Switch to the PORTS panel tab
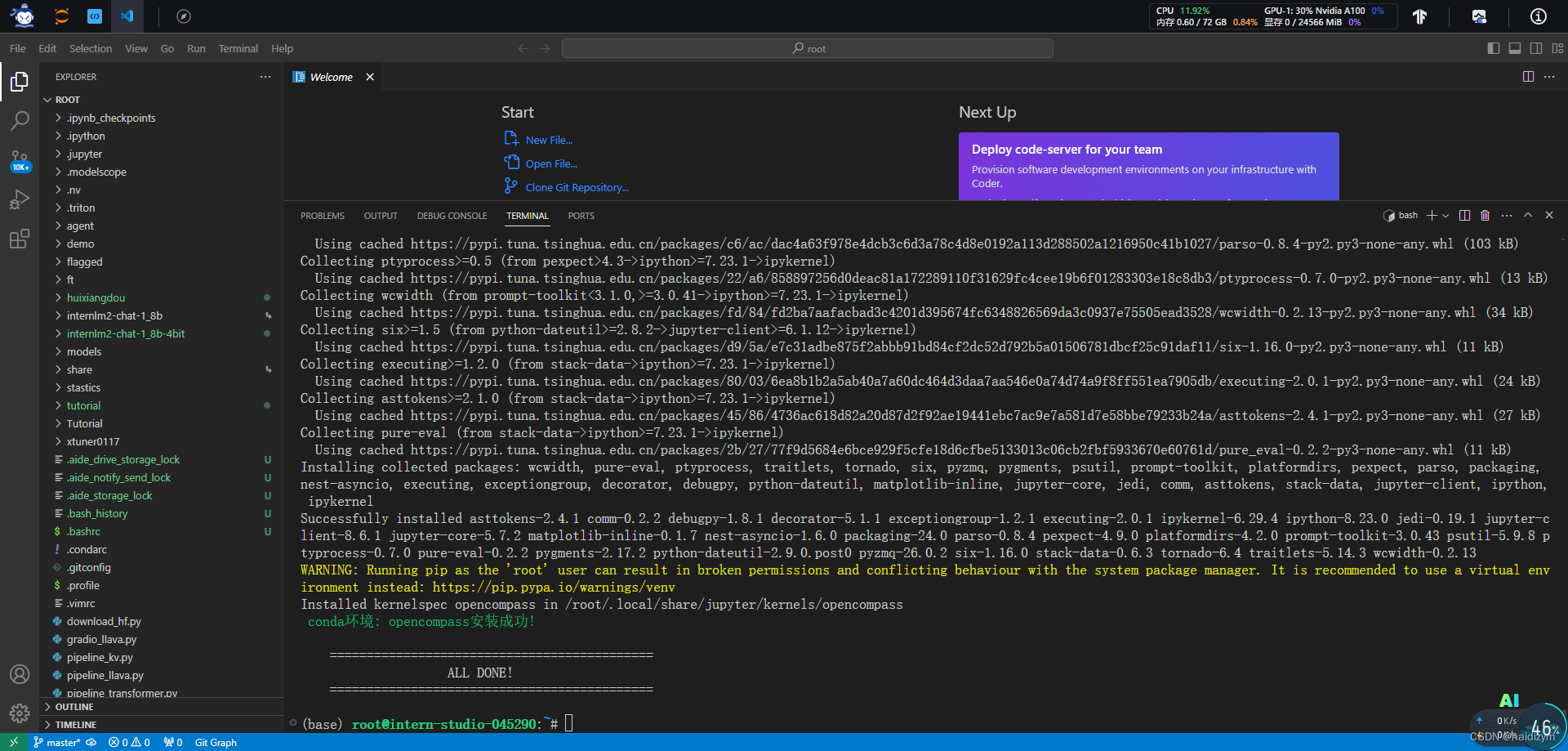This screenshot has width=1568, height=751. pos(581,216)
